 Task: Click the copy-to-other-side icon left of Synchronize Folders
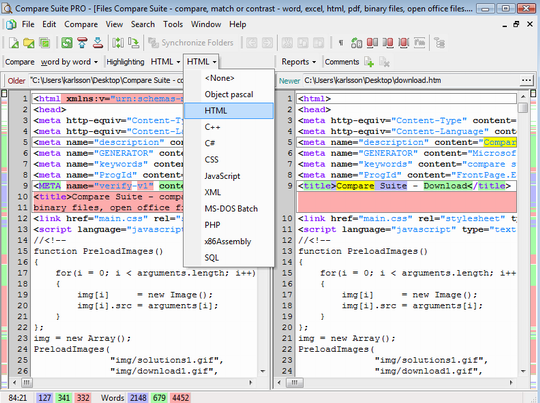[x=134, y=43]
